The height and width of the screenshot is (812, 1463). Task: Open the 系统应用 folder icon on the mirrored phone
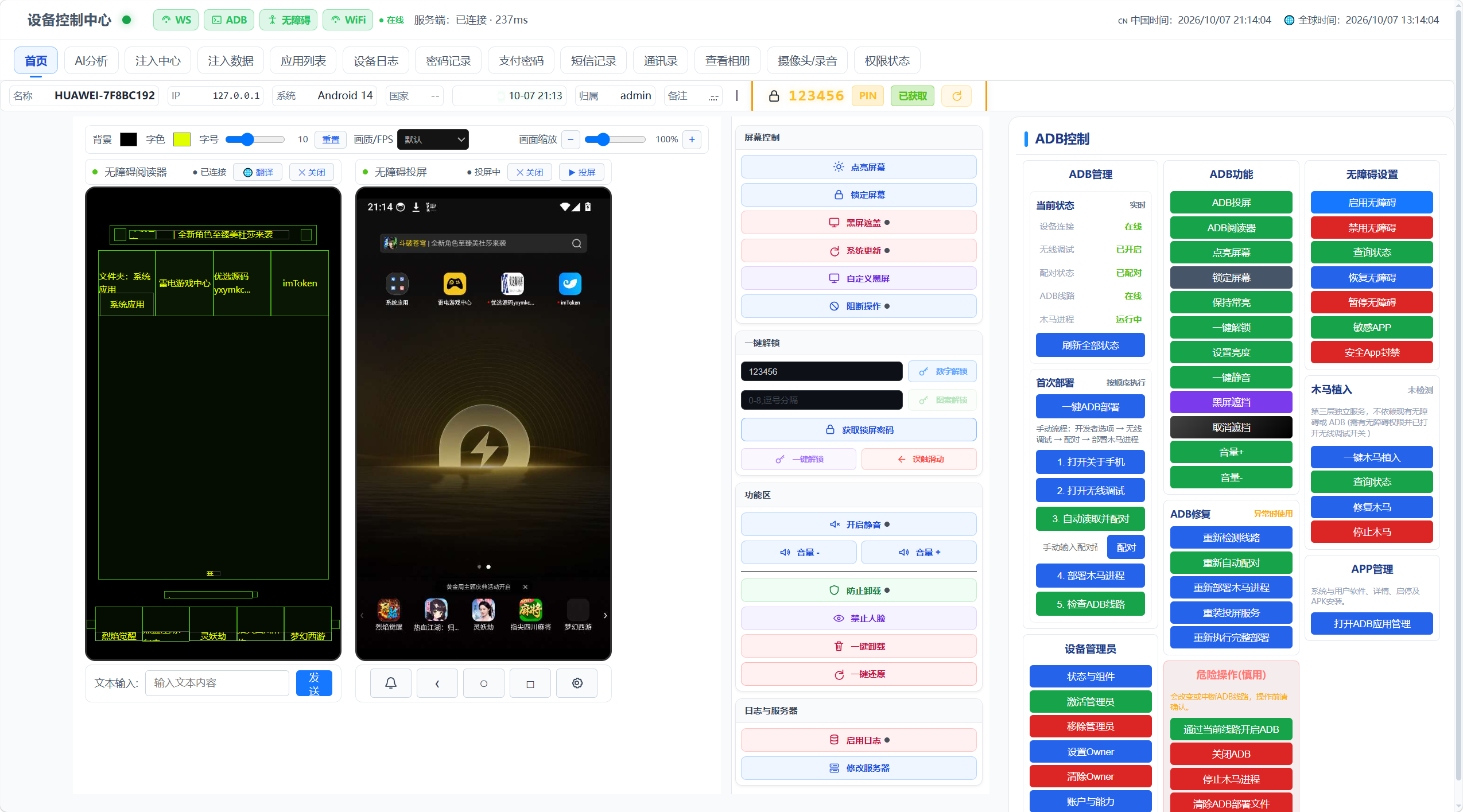coord(397,283)
